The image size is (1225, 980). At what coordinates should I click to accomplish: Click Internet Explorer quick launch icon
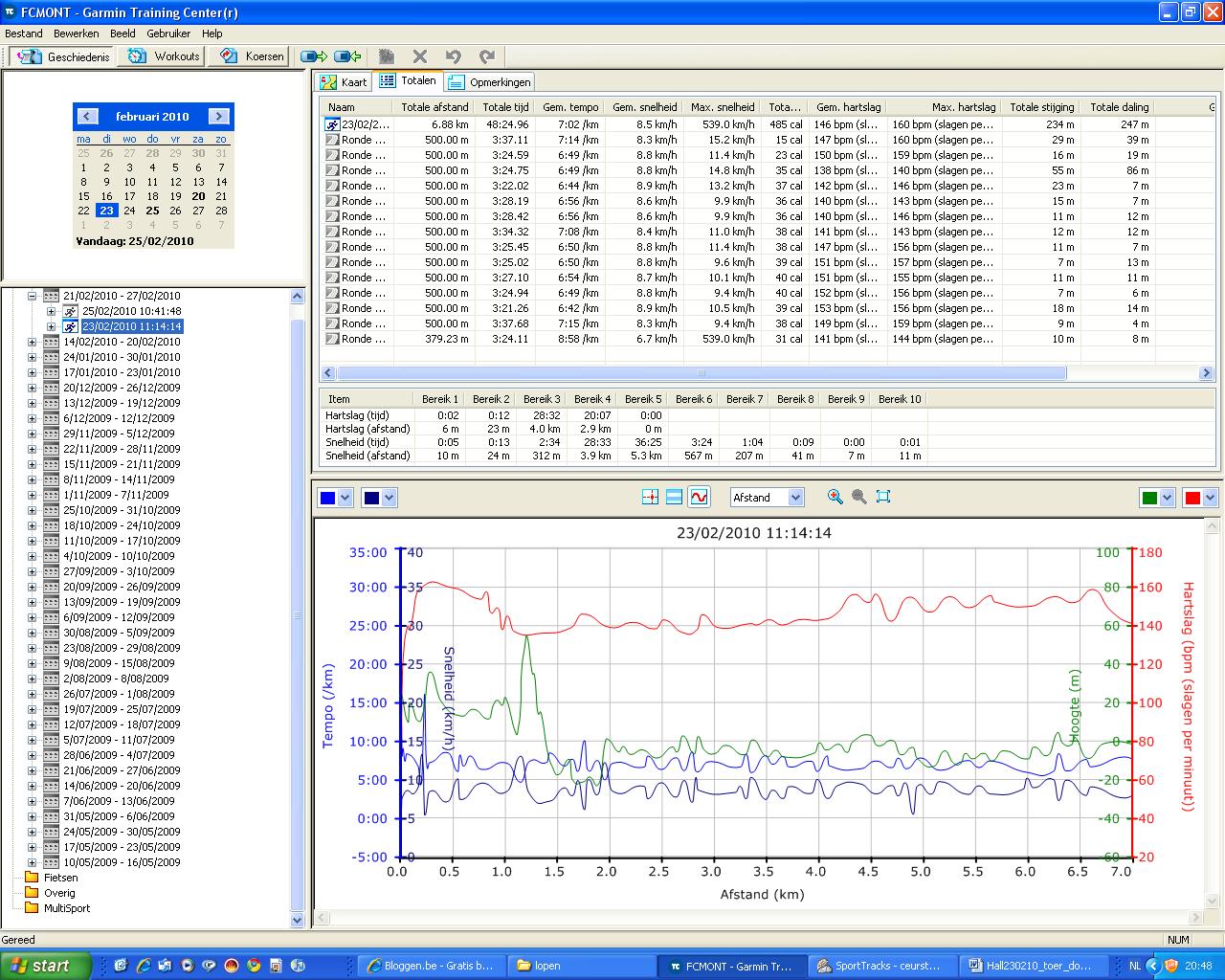(x=143, y=966)
